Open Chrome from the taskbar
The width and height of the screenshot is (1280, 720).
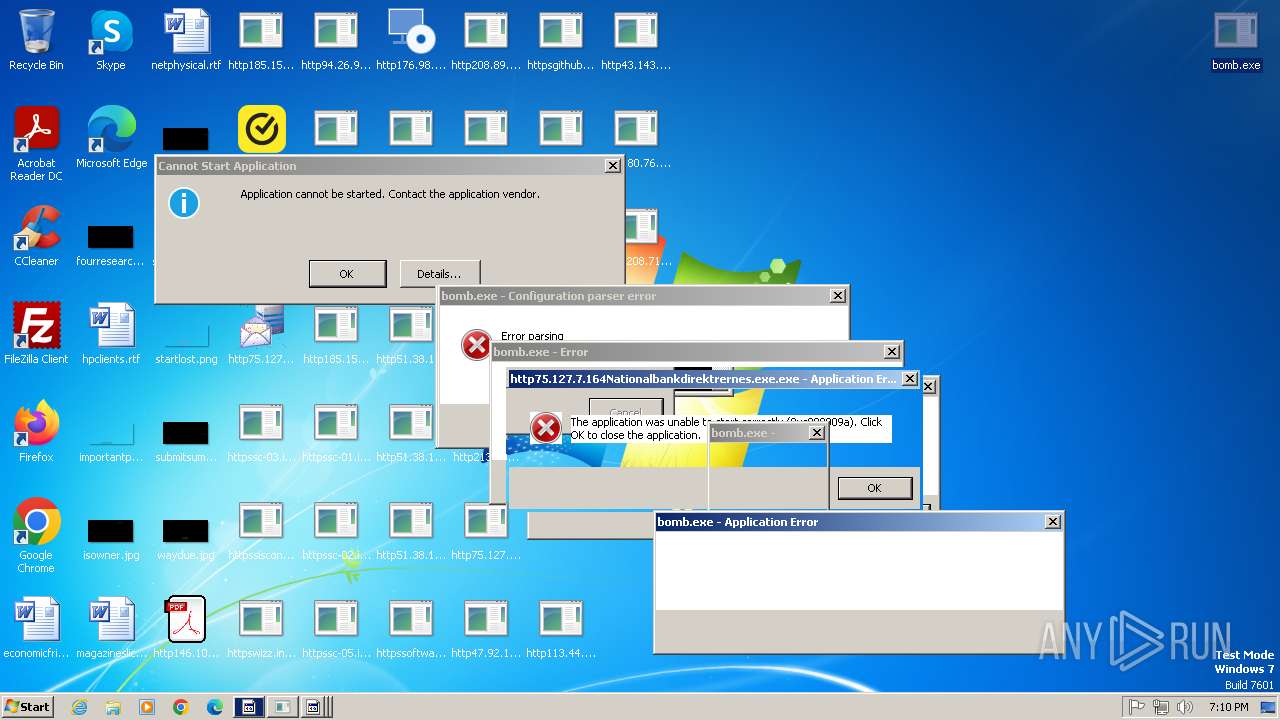181,707
